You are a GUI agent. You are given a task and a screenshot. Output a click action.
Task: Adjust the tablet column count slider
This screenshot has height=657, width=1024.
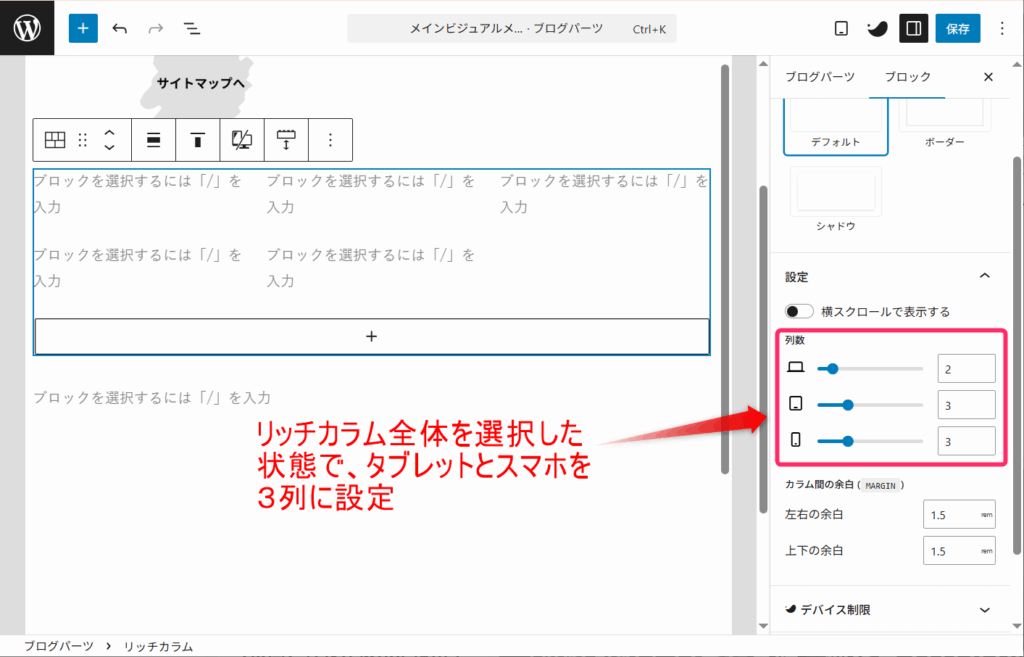tap(870, 405)
